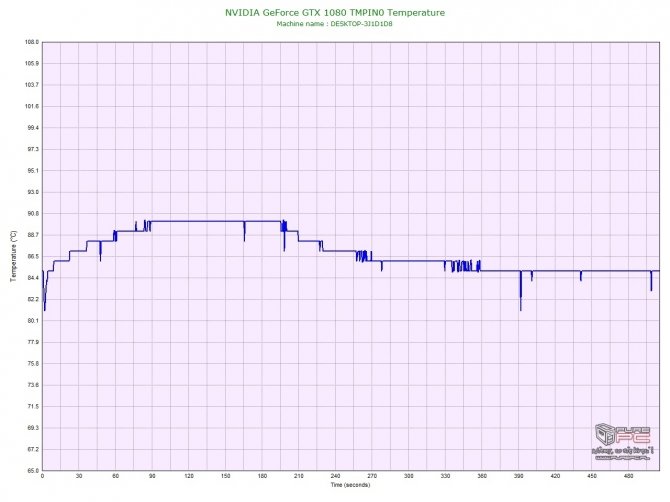This screenshot has width=670, height=502.
Task: Select the 150 seconds time axis label
Action: 226,476
